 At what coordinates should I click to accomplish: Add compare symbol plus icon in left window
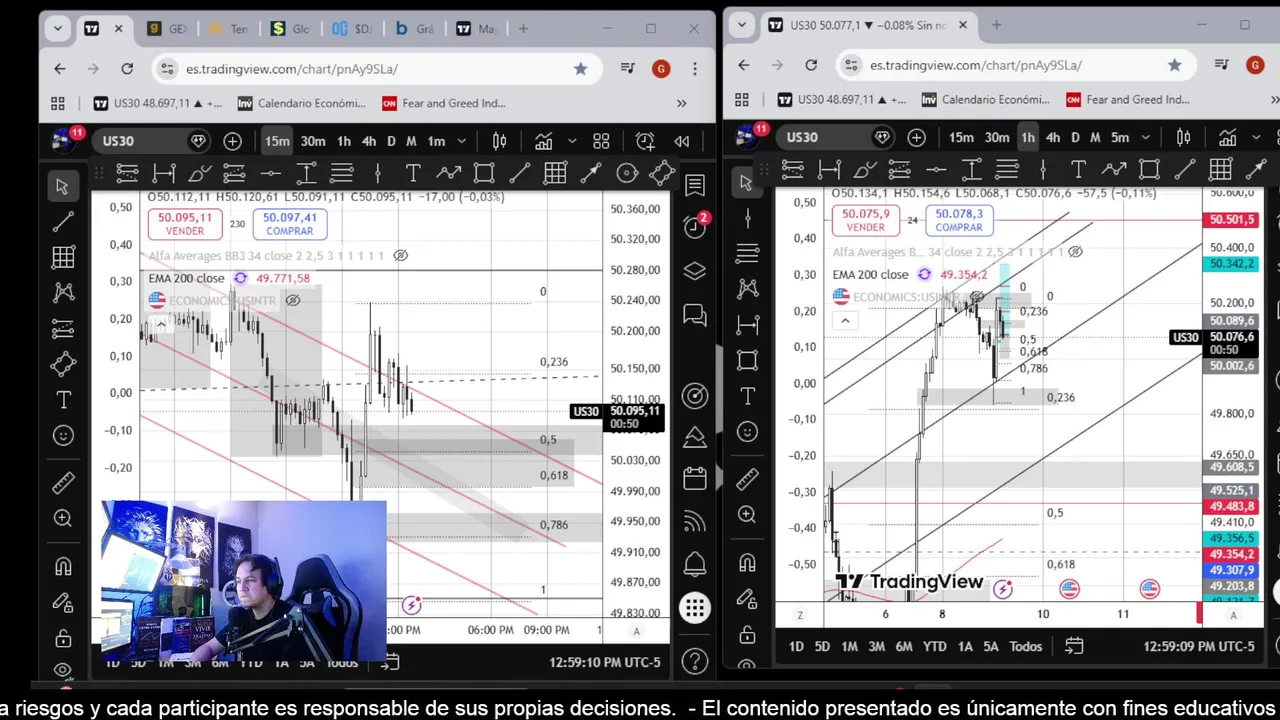pyautogui.click(x=232, y=141)
